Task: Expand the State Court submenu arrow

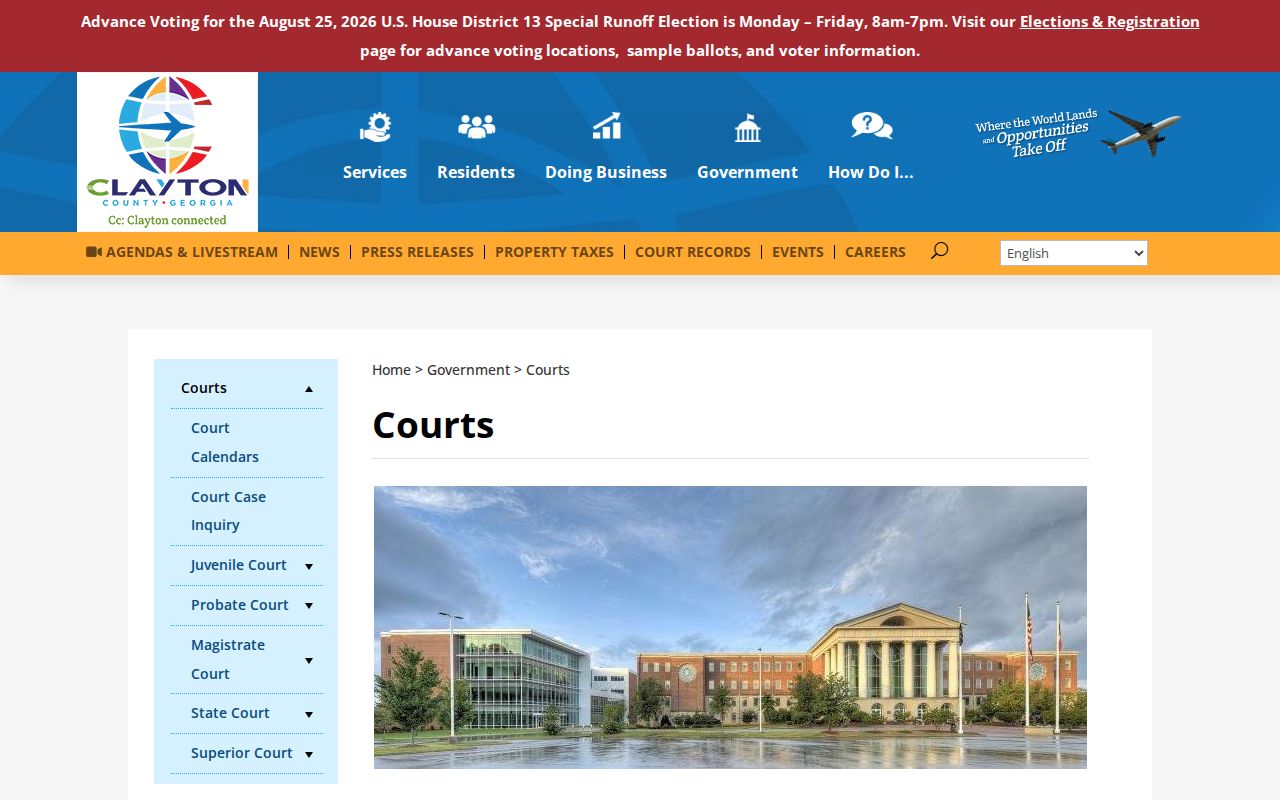Action: (x=309, y=714)
